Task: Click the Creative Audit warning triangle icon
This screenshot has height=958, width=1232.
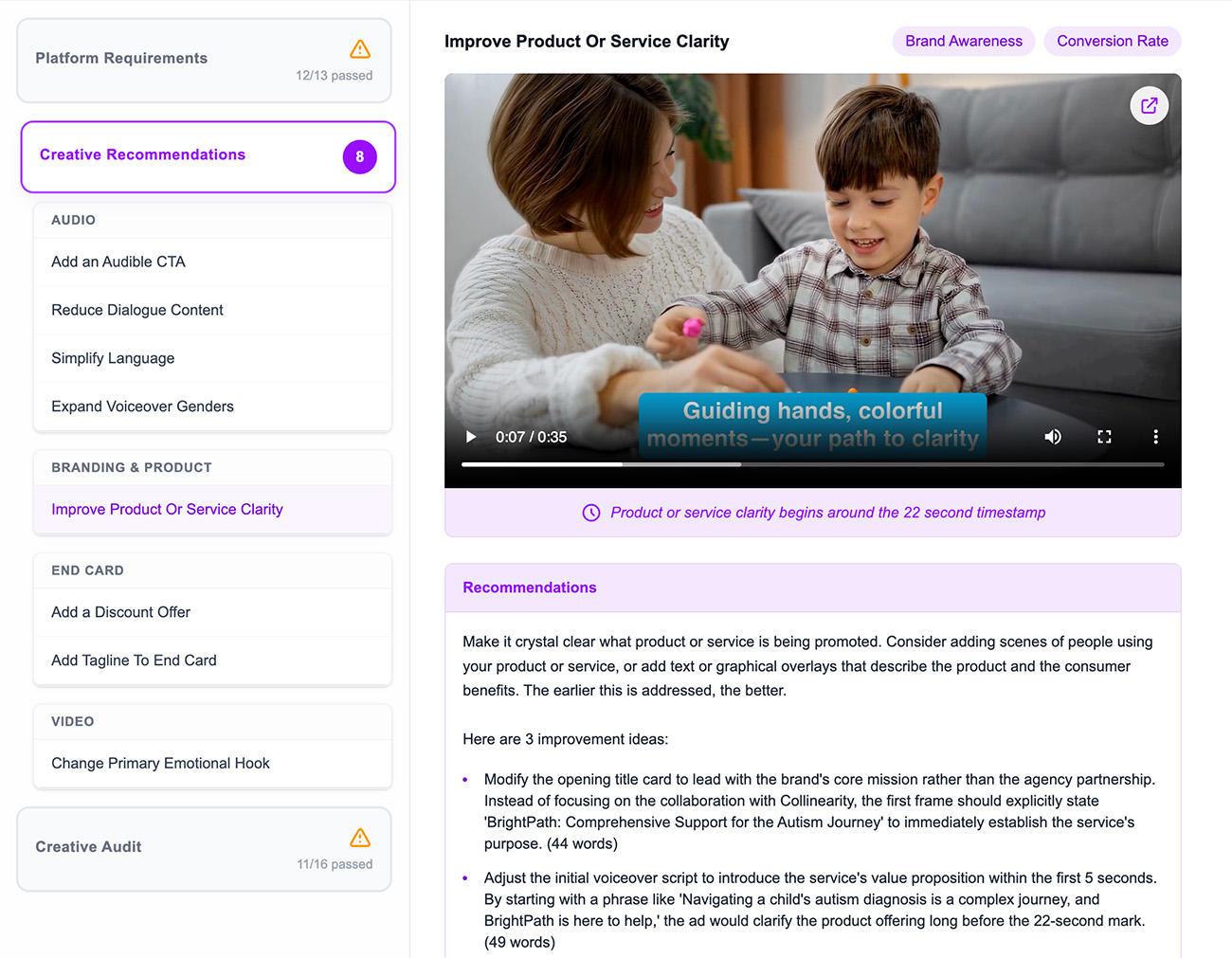Action: [360, 838]
